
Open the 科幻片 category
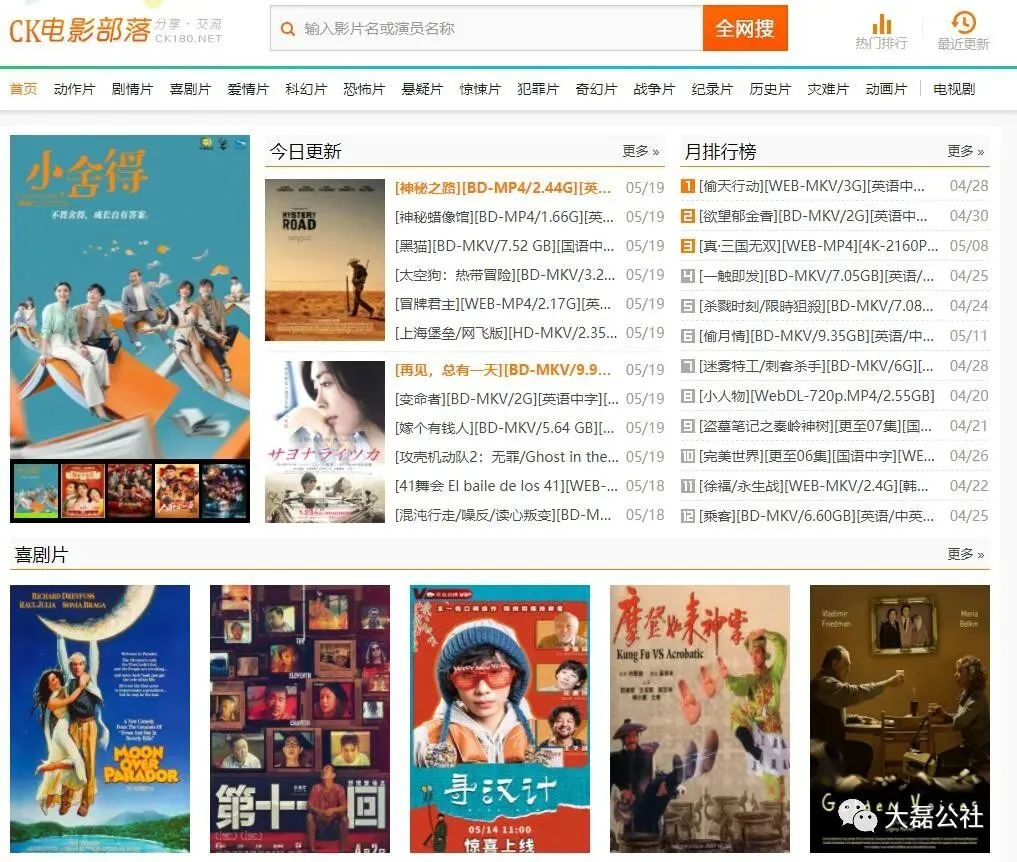point(306,89)
